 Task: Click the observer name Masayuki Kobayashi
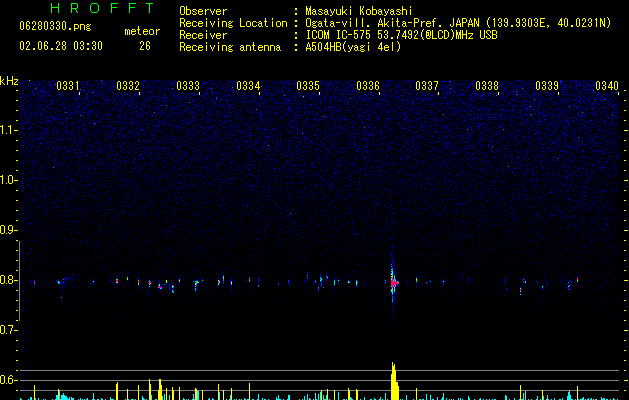point(359,11)
